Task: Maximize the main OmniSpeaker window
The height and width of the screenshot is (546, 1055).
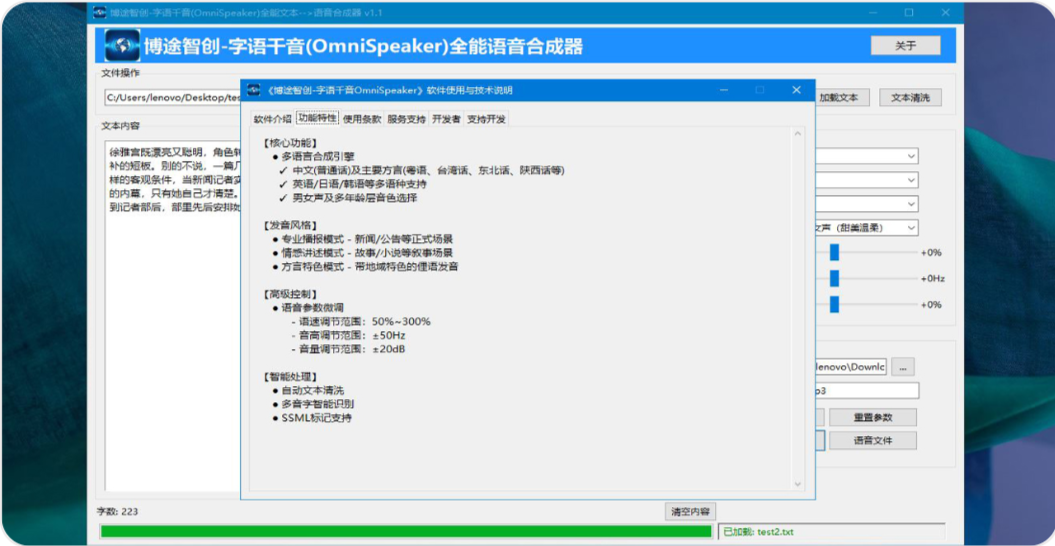Action: click(909, 12)
